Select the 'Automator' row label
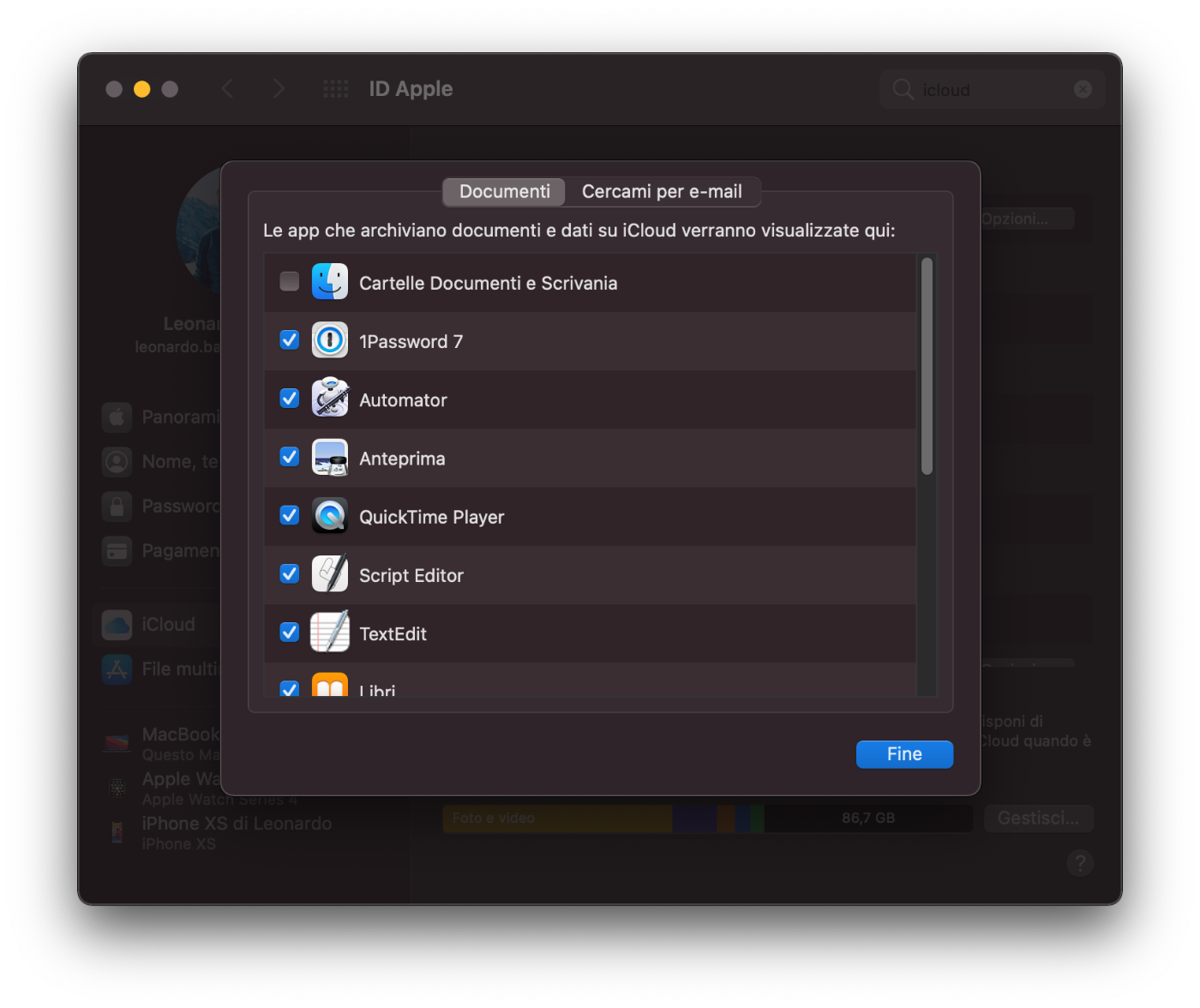Image resolution: width=1200 pixels, height=1008 pixels. click(403, 400)
